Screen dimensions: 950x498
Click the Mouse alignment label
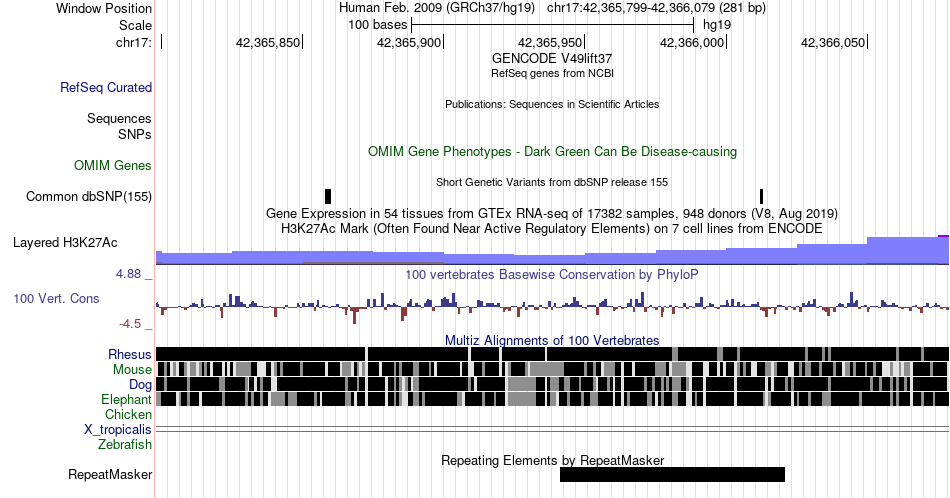[x=132, y=369]
